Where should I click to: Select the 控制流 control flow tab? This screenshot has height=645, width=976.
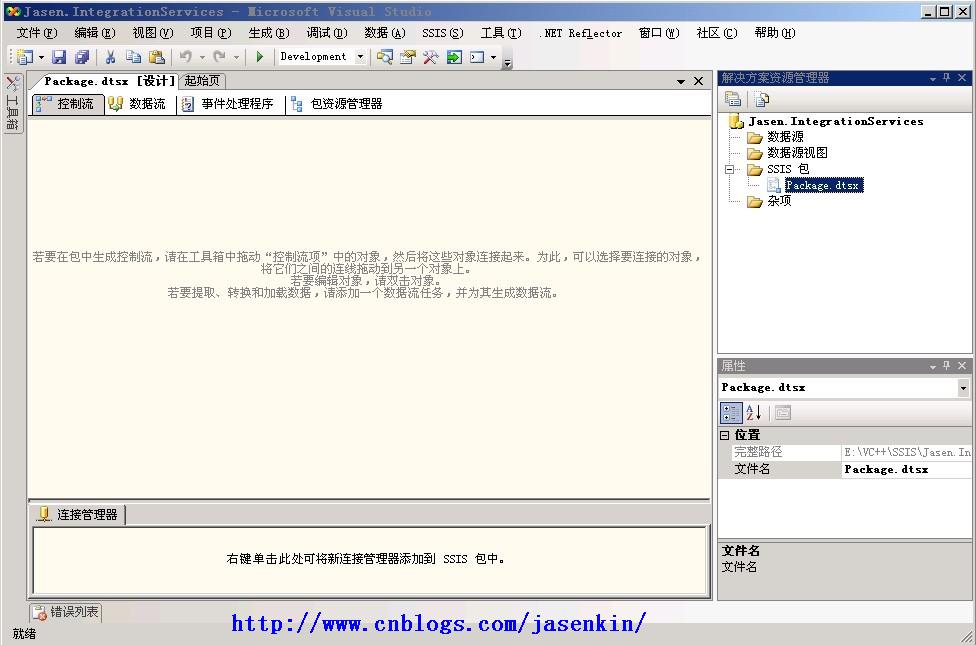tap(68, 104)
